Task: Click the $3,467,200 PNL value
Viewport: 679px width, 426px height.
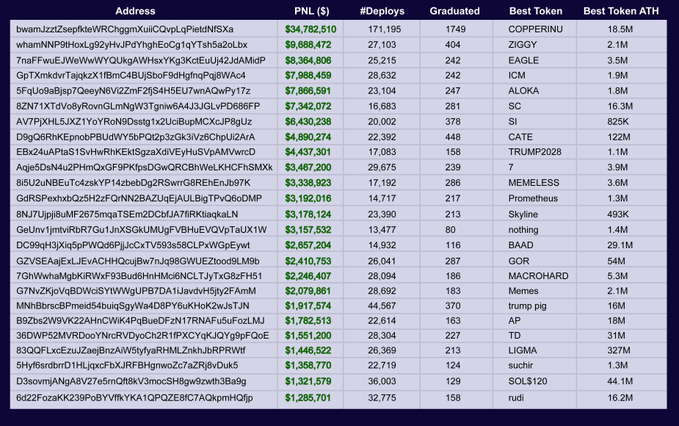Action: (x=308, y=168)
